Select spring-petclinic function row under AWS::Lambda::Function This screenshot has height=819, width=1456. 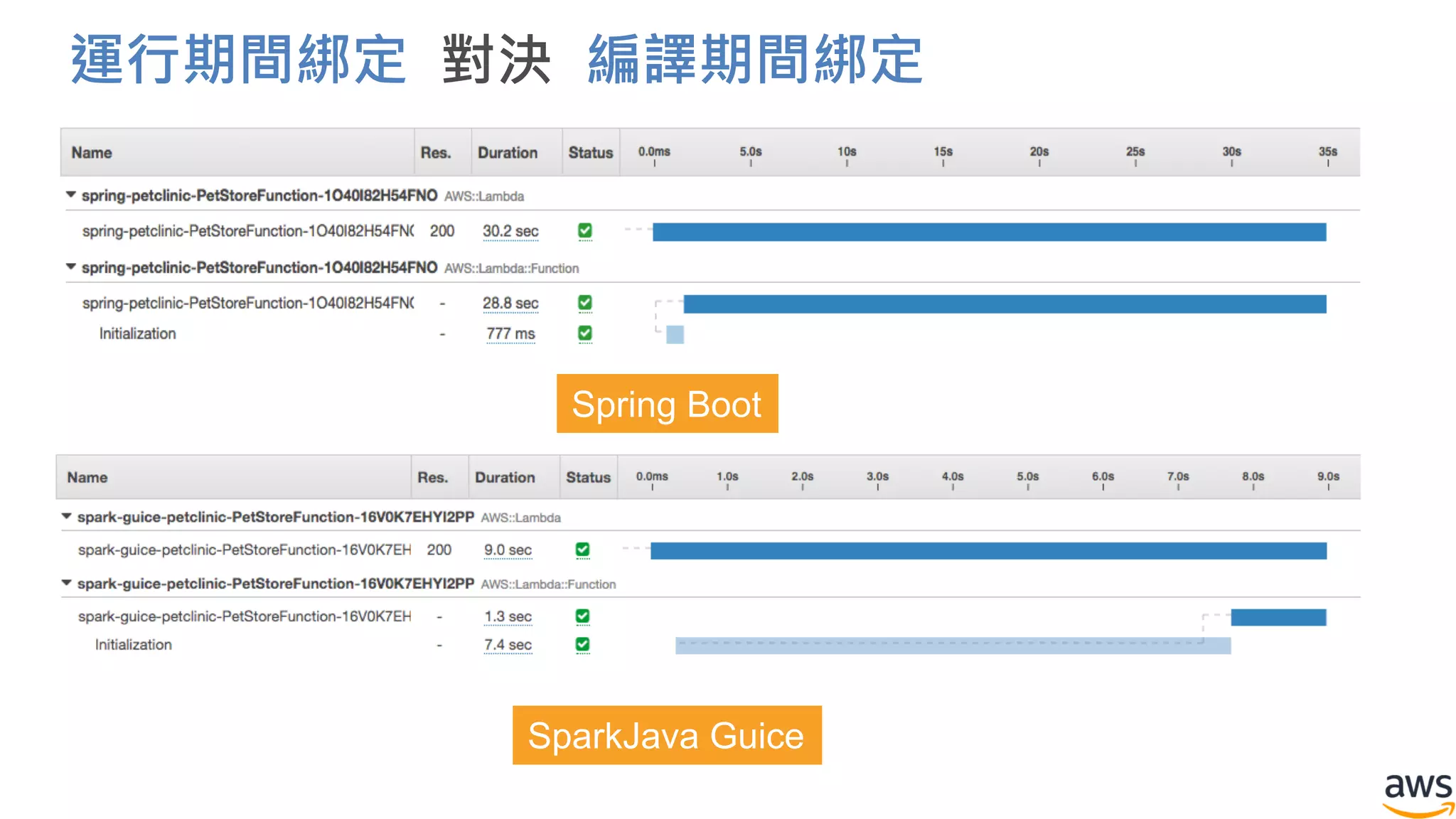pyautogui.click(x=711, y=304)
